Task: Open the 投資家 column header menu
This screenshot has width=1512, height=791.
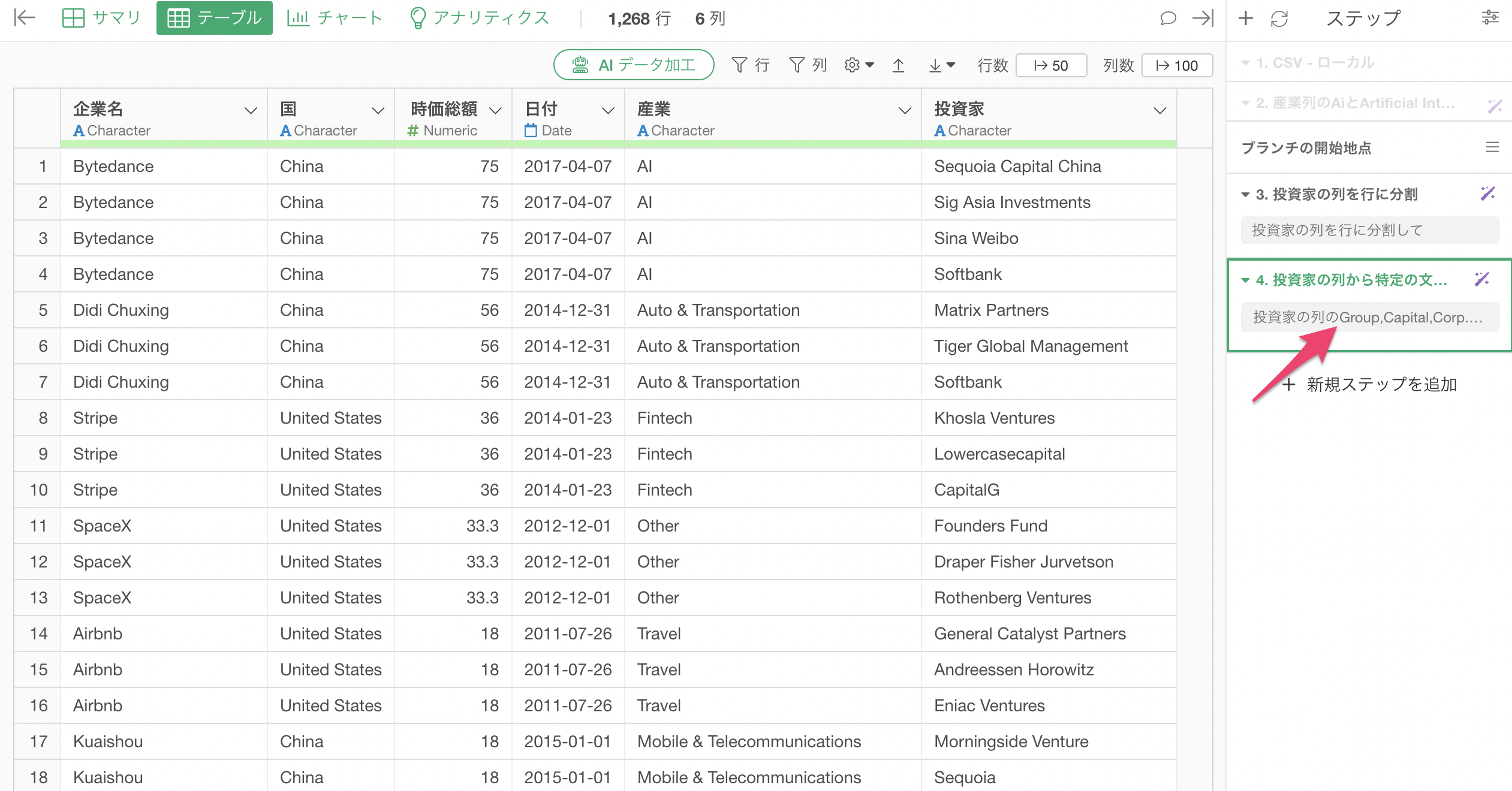Action: (x=1160, y=111)
